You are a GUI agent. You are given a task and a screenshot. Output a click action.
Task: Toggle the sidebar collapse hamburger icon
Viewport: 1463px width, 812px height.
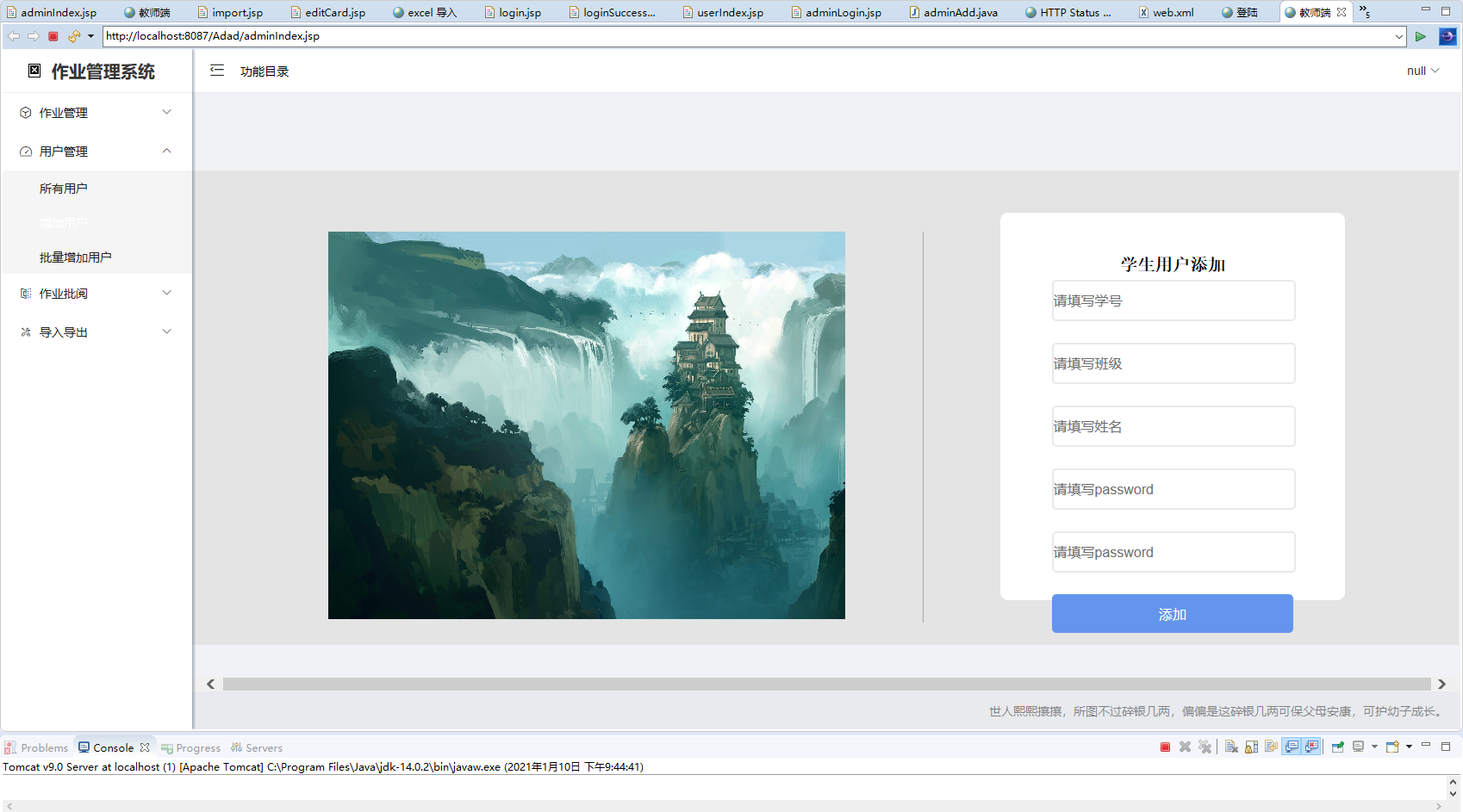point(217,71)
